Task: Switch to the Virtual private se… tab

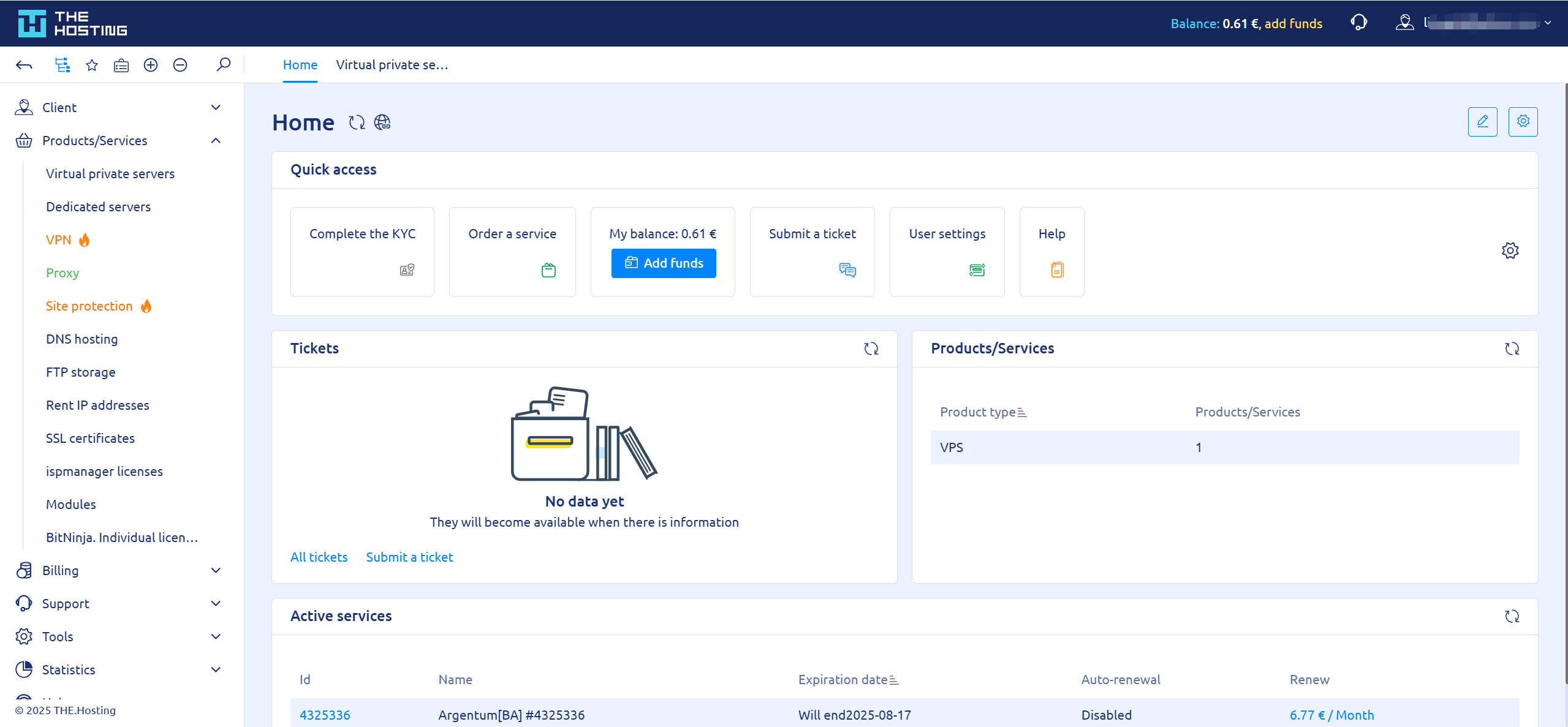Action: coord(392,65)
